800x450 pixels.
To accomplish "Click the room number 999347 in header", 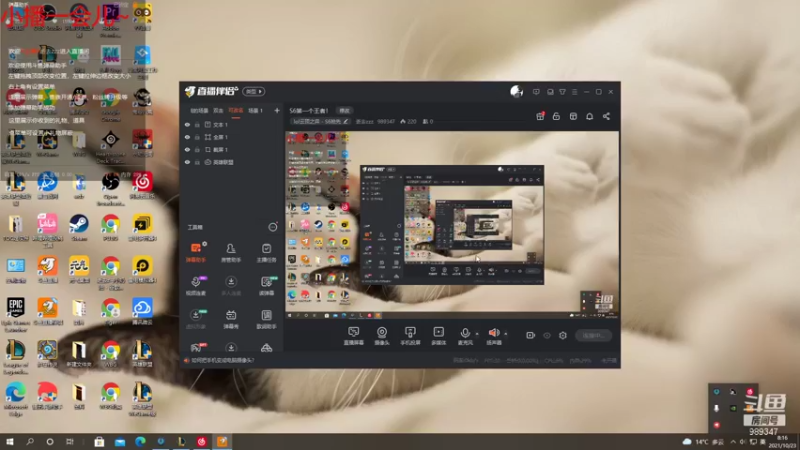I will point(386,121).
